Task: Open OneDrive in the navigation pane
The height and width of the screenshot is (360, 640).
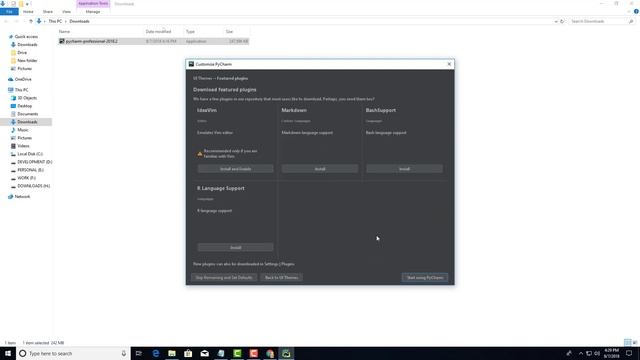Action: [x=23, y=79]
